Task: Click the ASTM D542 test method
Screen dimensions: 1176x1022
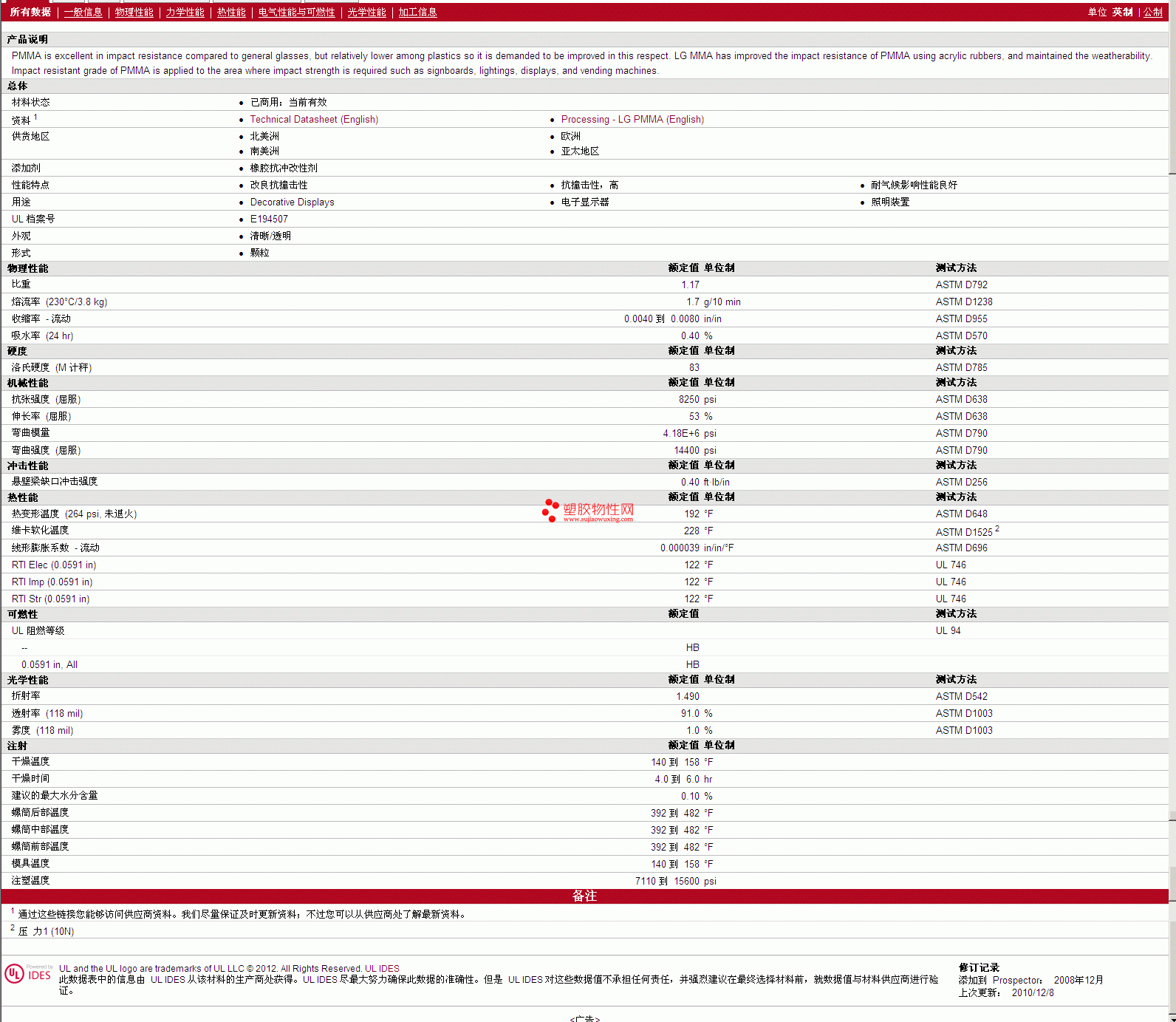Action: pos(961,697)
